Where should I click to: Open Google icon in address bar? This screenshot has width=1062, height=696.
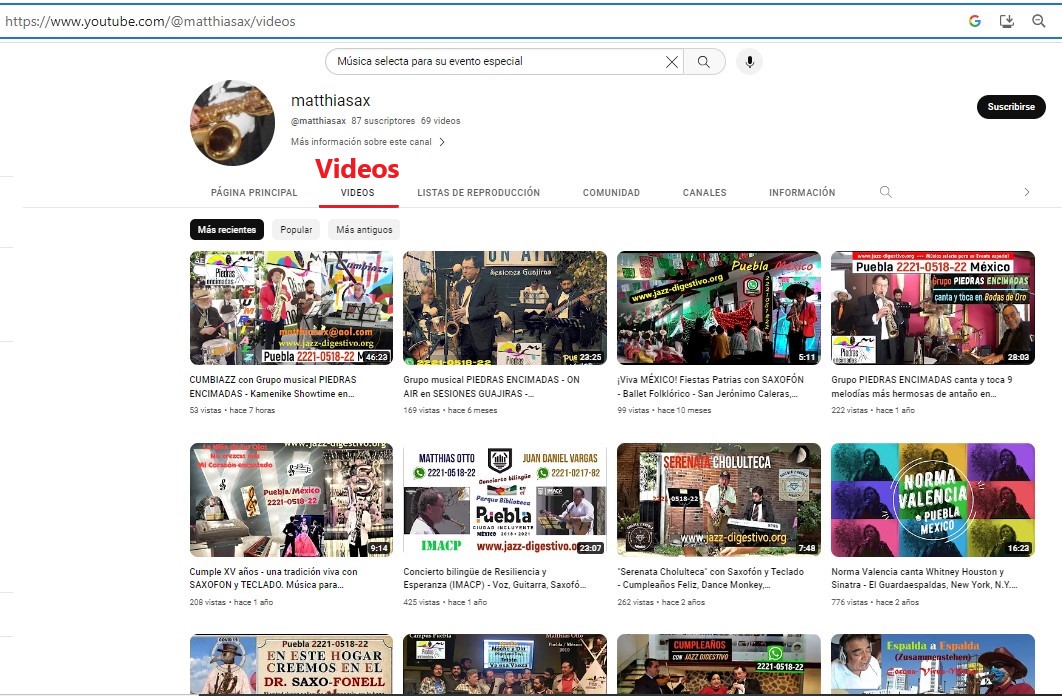click(974, 21)
